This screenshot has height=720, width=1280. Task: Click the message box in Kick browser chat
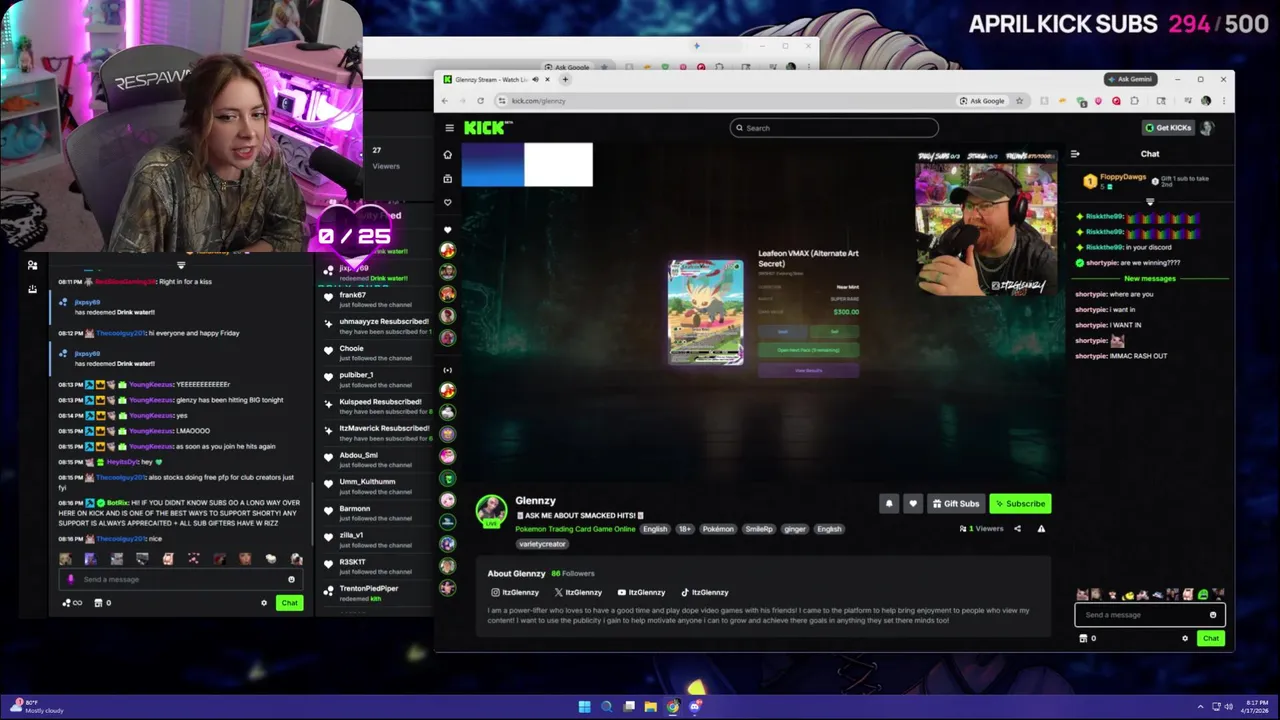point(1148,615)
